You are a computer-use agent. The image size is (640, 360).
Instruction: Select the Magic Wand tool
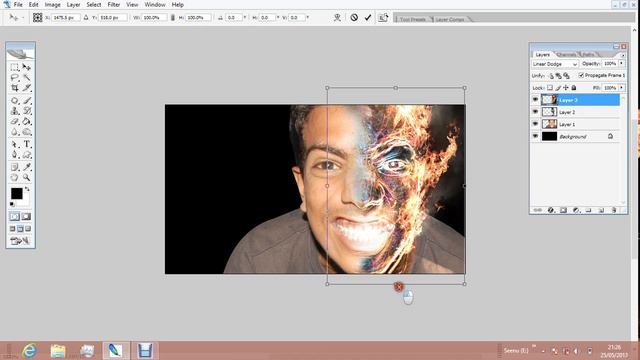27,77
